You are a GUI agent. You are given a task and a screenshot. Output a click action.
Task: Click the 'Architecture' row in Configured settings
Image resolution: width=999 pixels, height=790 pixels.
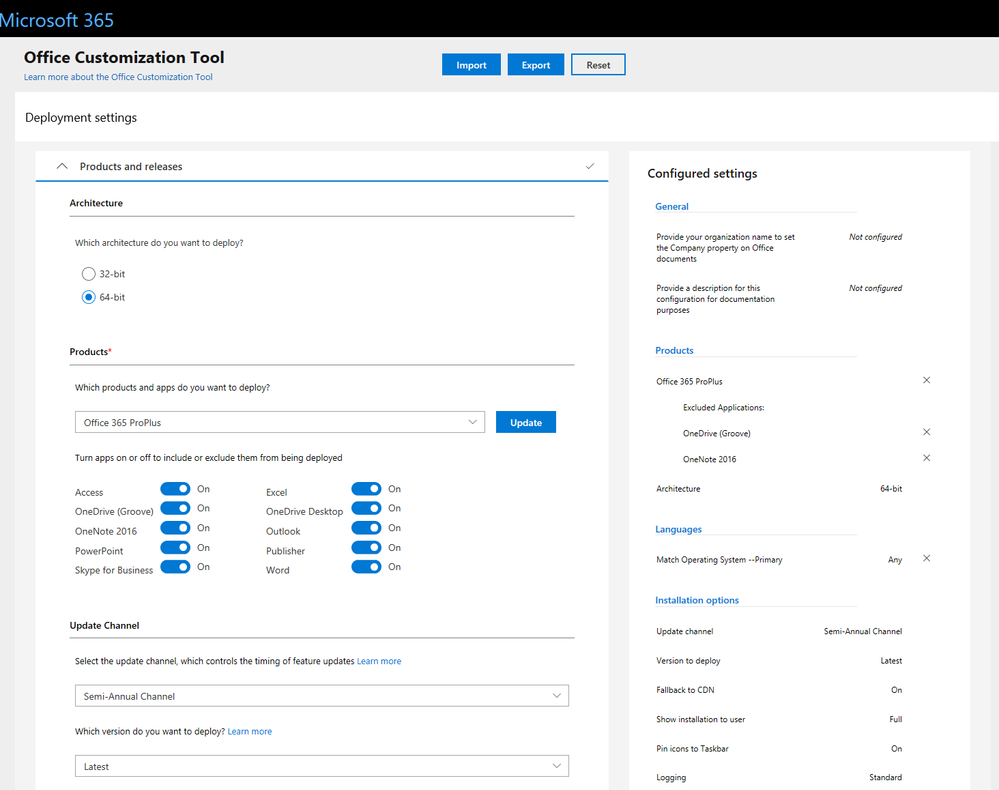(779, 489)
